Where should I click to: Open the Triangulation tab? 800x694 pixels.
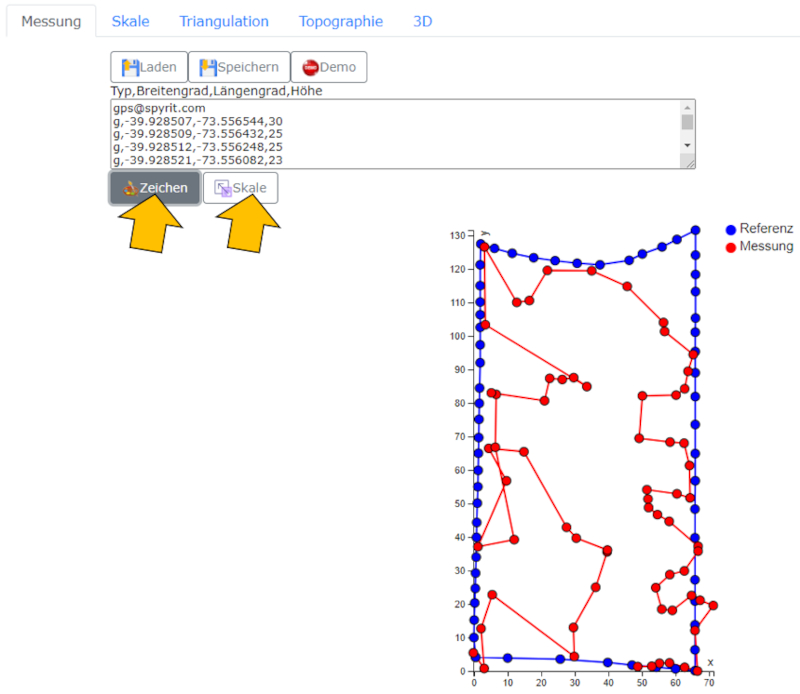[x=224, y=21]
